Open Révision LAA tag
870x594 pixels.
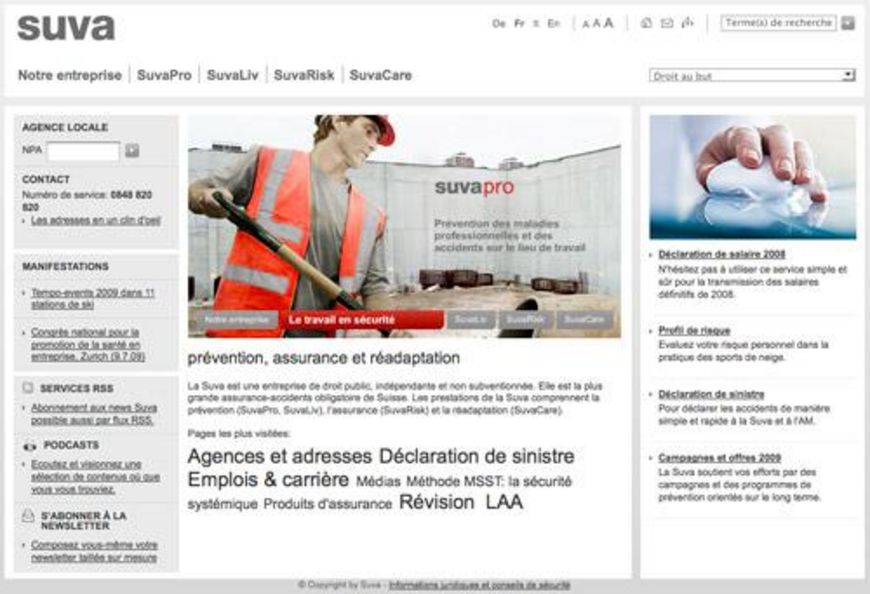pyautogui.click(x=461, y=502)
